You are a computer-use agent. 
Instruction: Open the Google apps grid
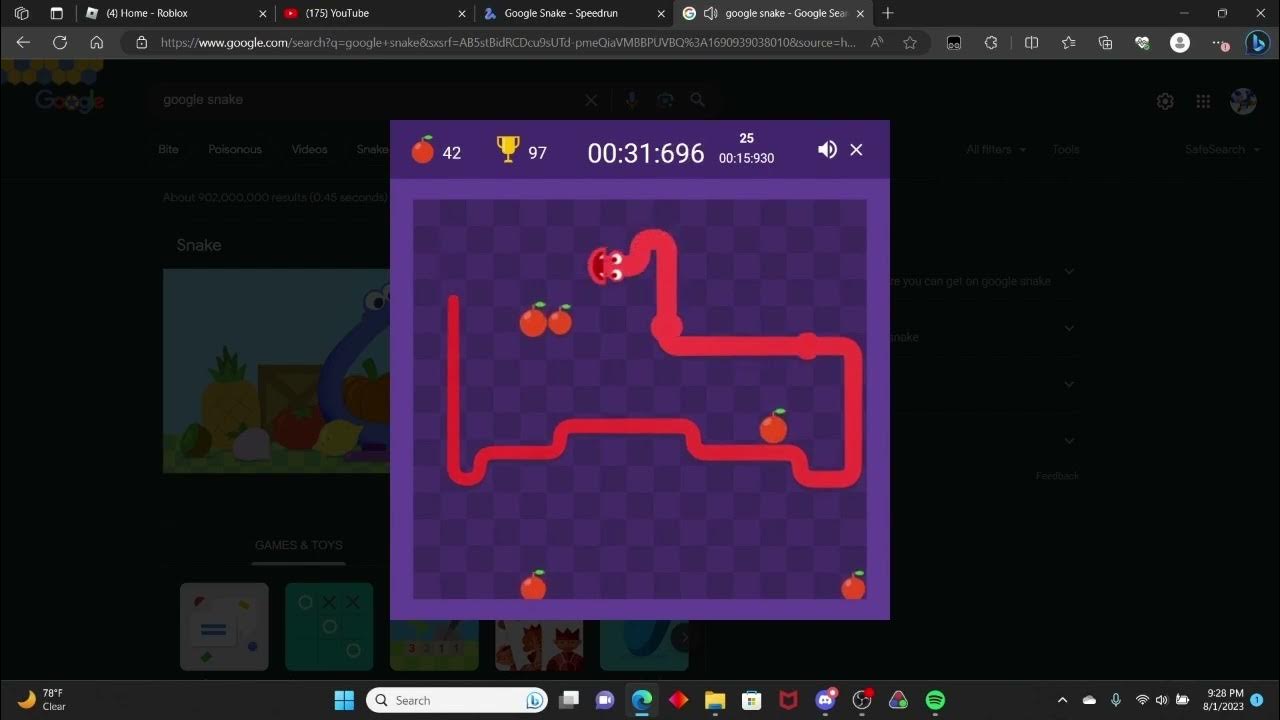pyautogui.click(x=1203, y=101)
